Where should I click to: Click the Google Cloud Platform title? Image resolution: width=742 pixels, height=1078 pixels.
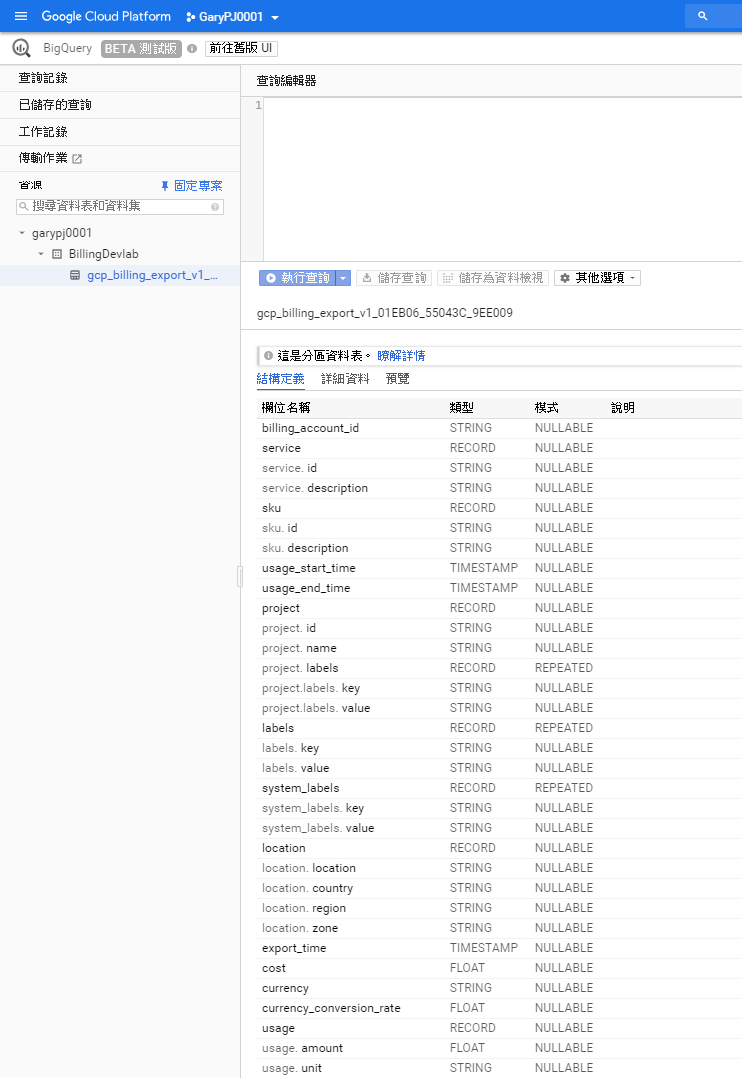[x=106, y=16]
